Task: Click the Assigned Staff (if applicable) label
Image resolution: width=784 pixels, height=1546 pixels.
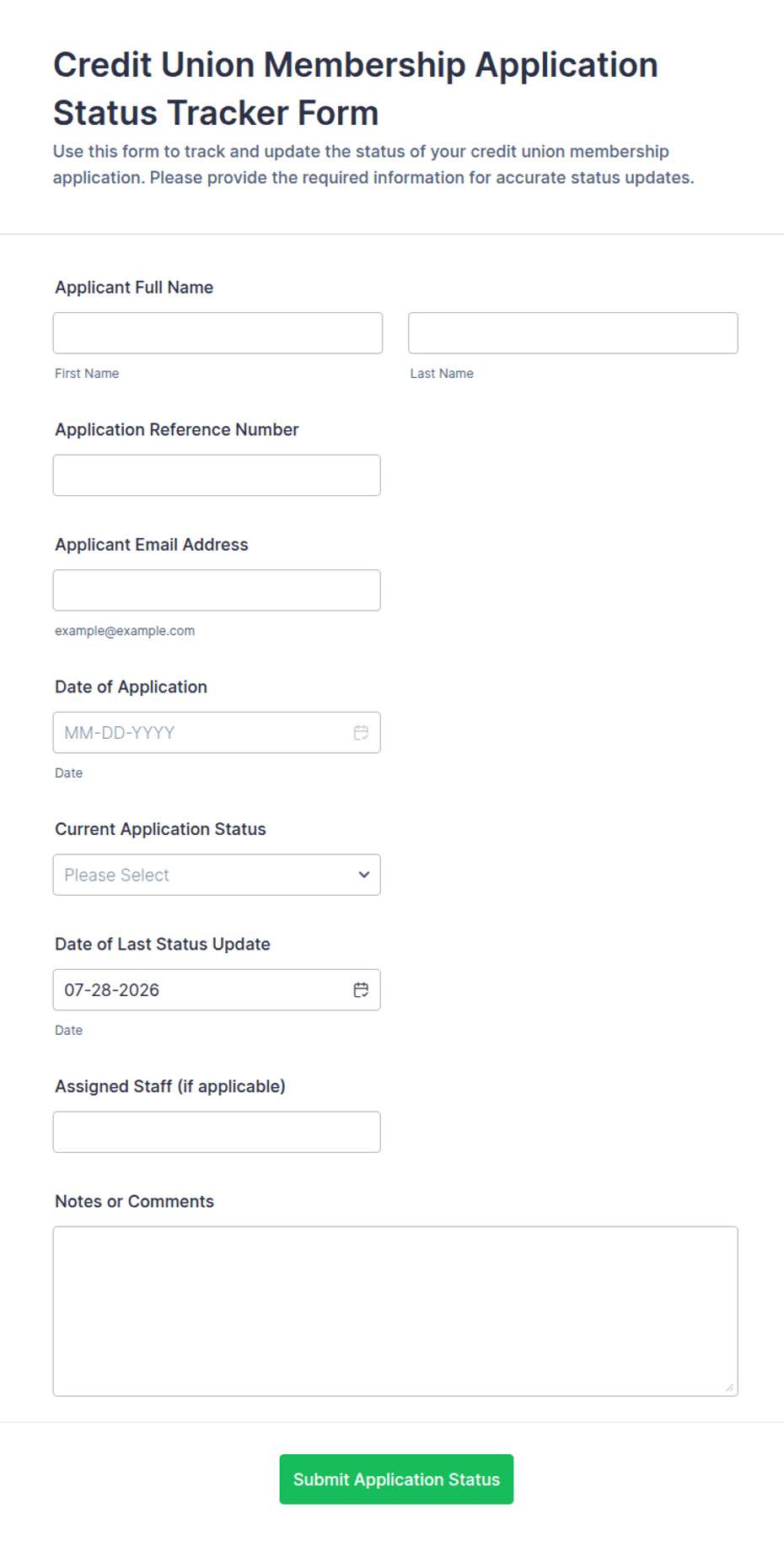Action: point(170,1086)
